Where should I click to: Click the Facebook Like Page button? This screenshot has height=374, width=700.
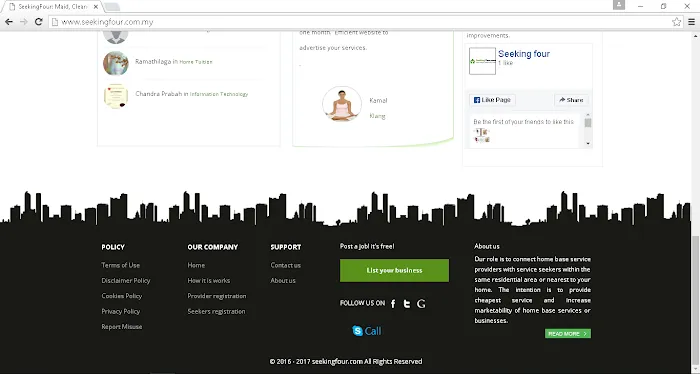click(492, 100)
